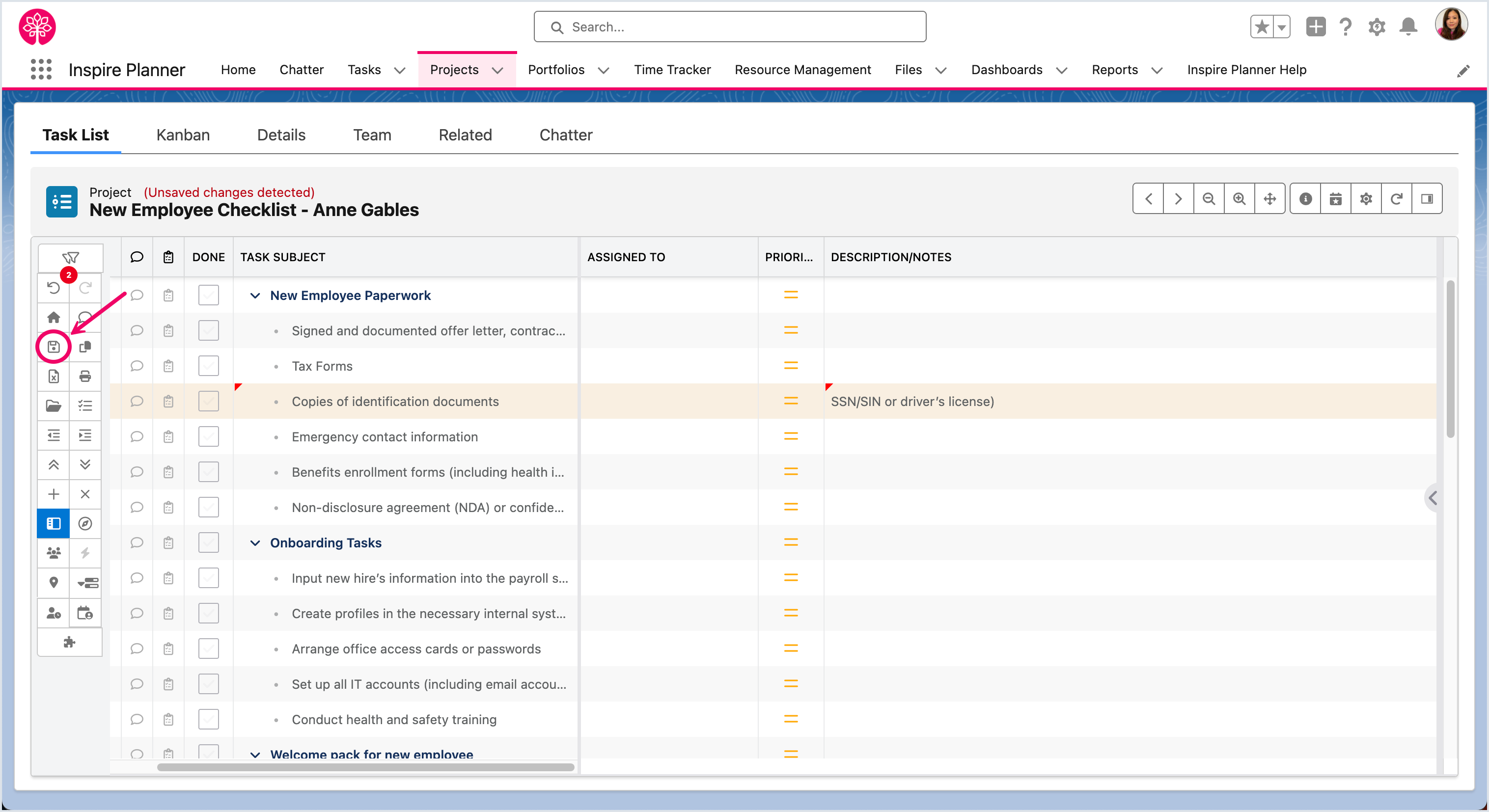Open the Portfolios nav dropdown arrow
This screenshot has height=812, width=1489.
coord(604,71)
